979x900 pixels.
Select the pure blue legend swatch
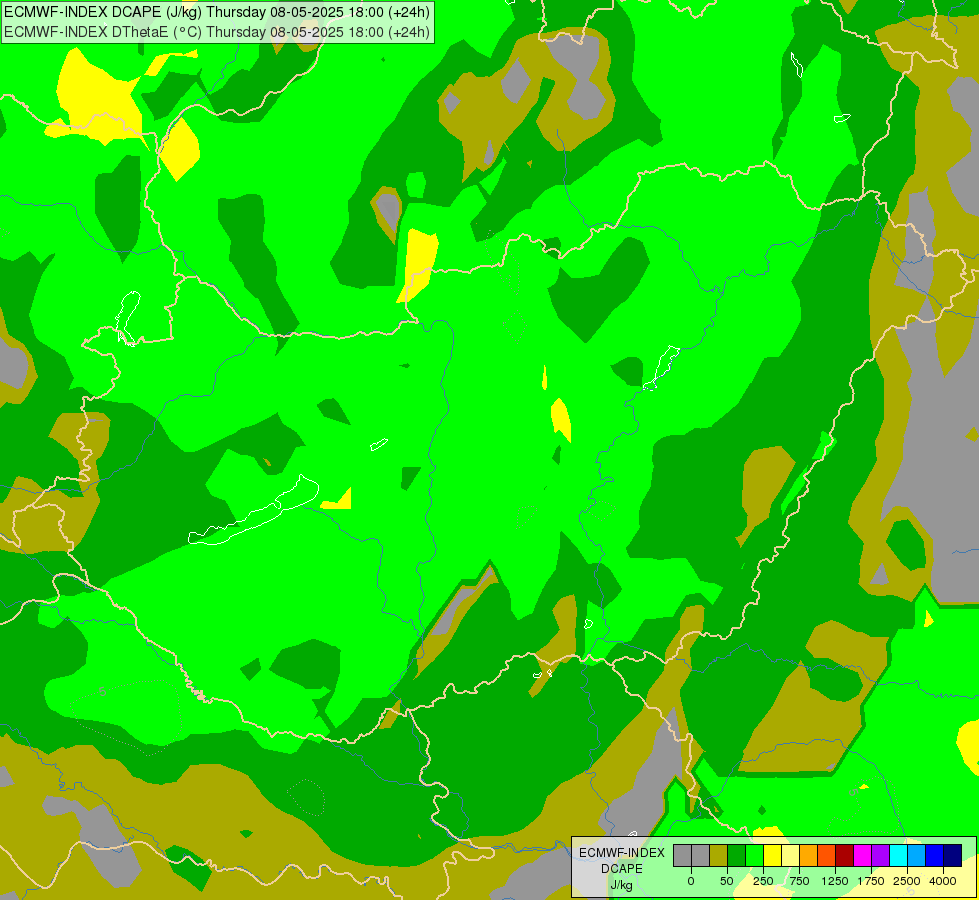tap(935, 856)
